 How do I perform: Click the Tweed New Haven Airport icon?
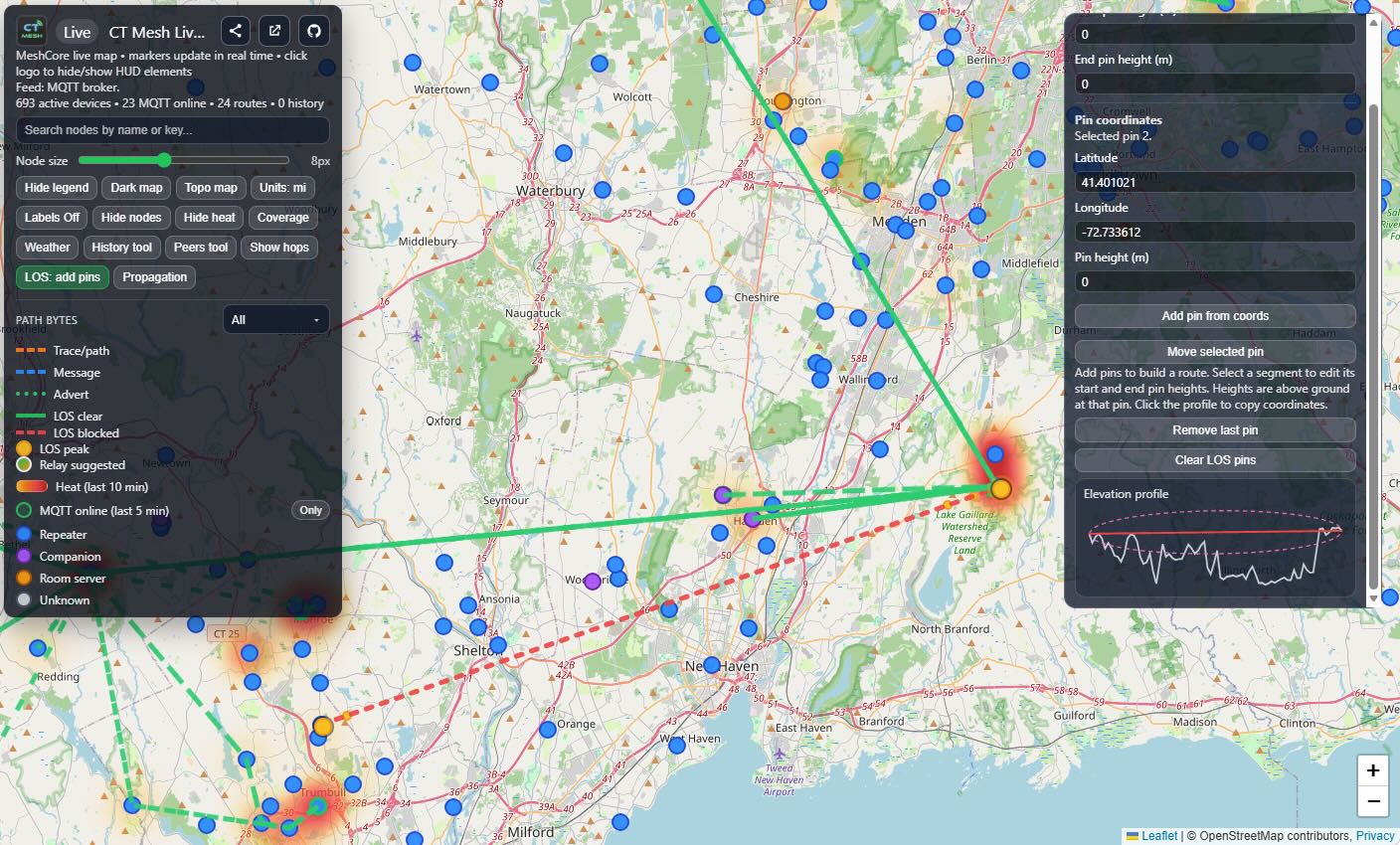(779, 754)
